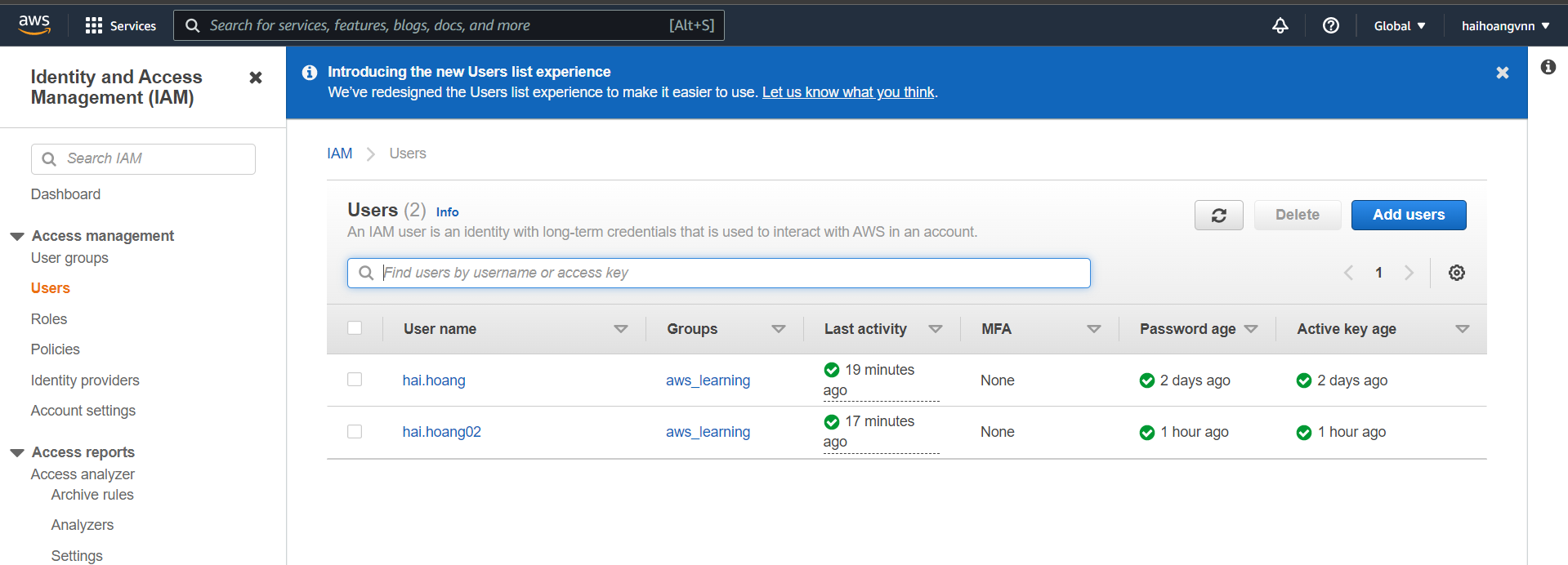Click the Add users button
Image resolution: width=1568 pixels, height=565 pixels.
click(x=1409, y=215)
